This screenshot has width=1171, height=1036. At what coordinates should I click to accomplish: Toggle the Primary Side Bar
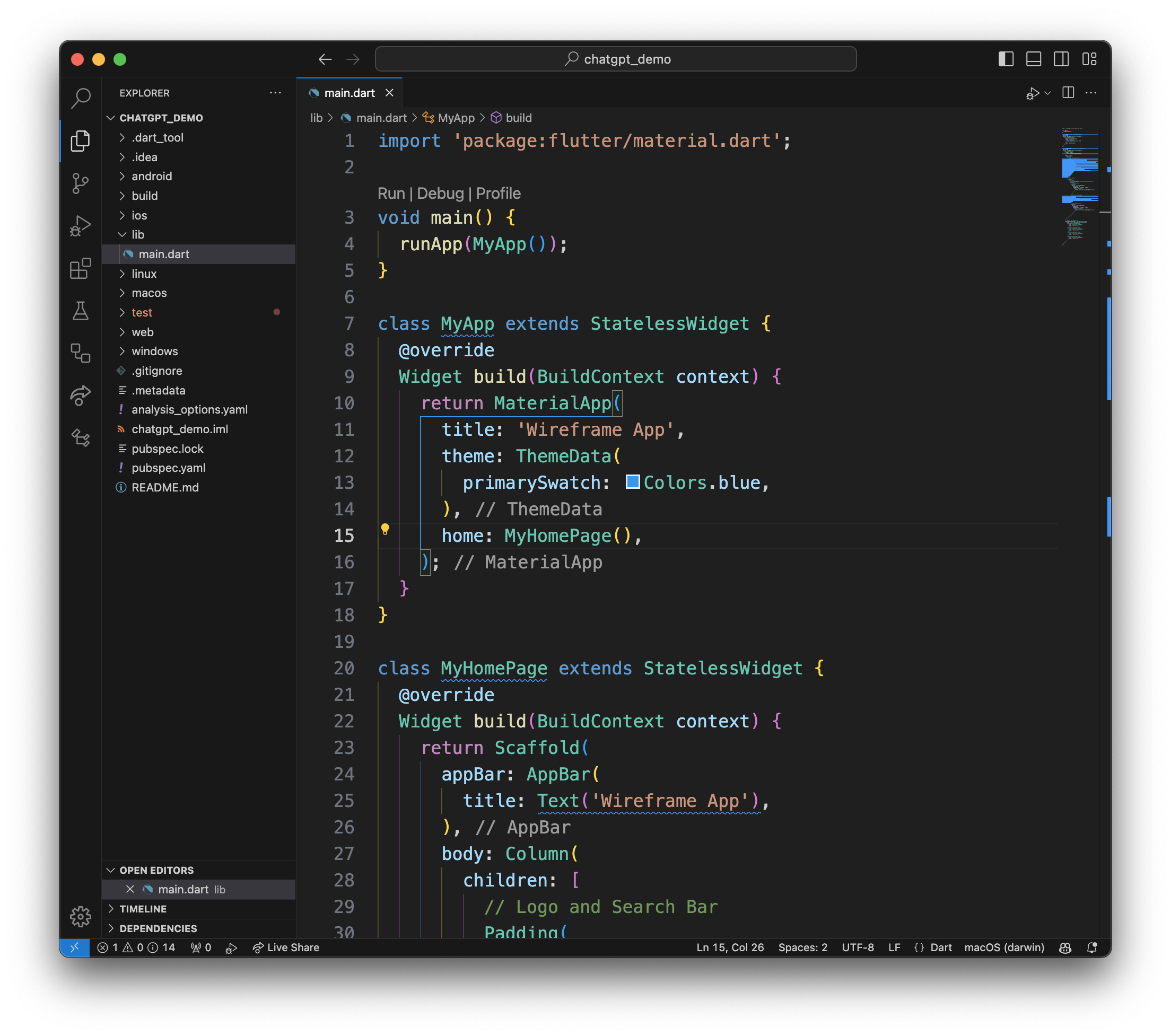(1006, 59)
